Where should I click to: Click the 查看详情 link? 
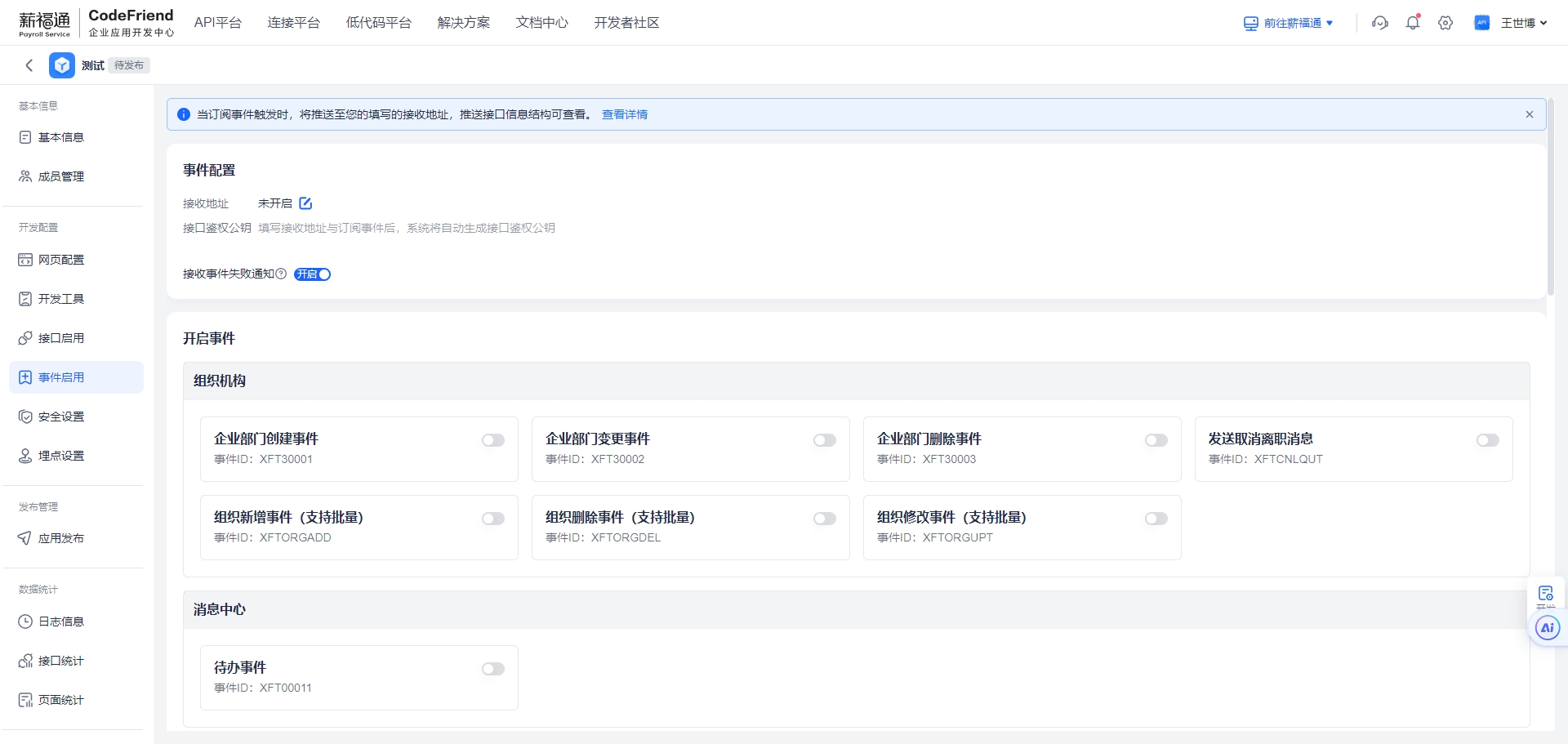pos(625,114)
